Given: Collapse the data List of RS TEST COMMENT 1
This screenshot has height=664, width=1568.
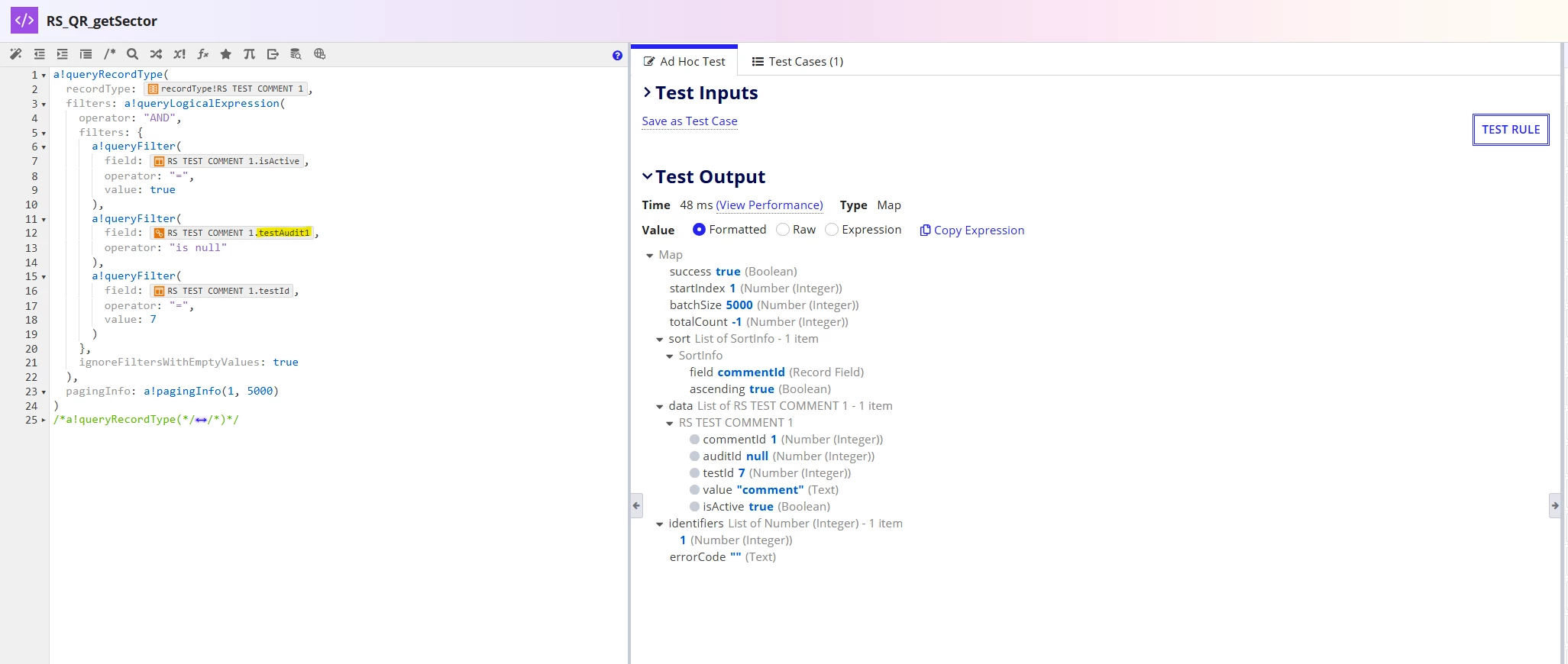Looking at the screenshot, I should click(x=660, y=407).
